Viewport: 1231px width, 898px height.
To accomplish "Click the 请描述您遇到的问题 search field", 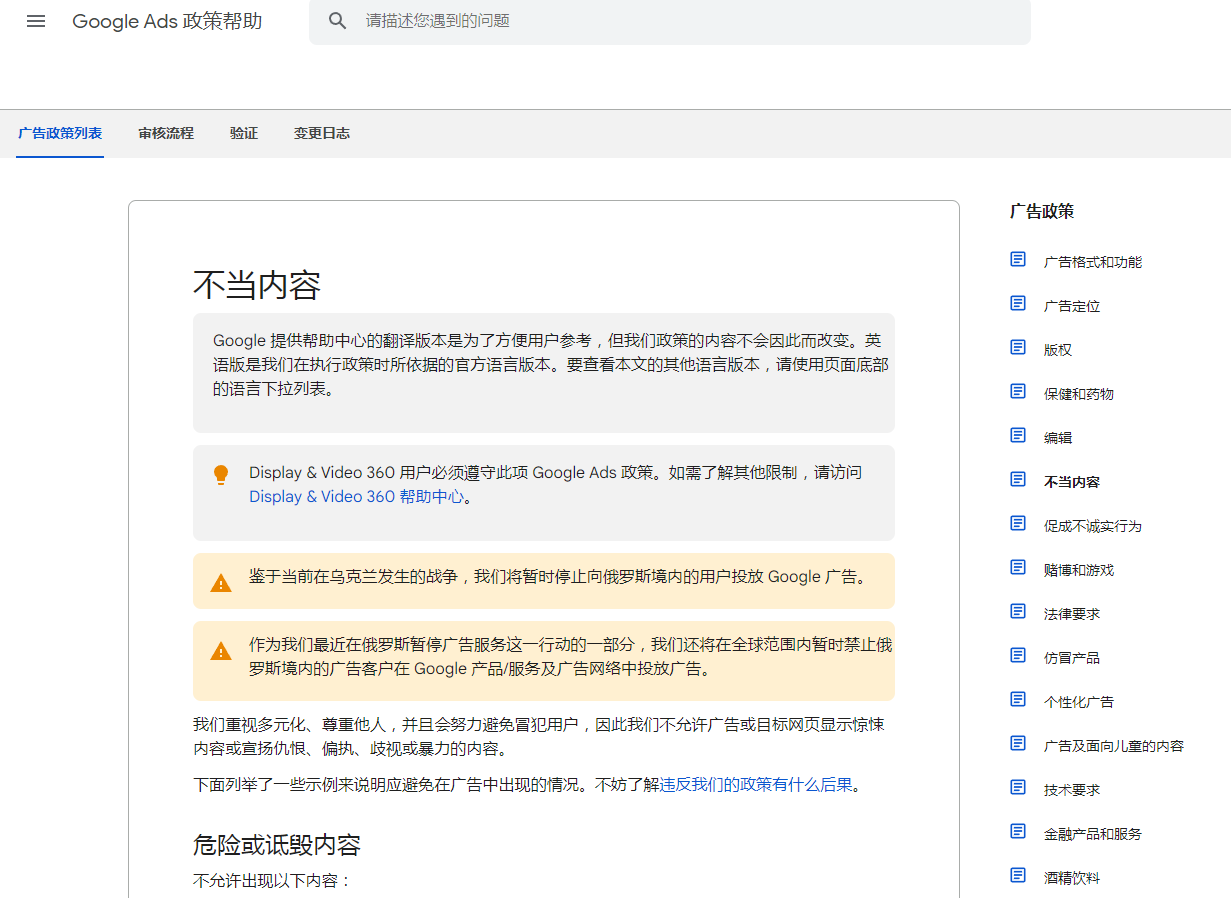I will 670,21.
